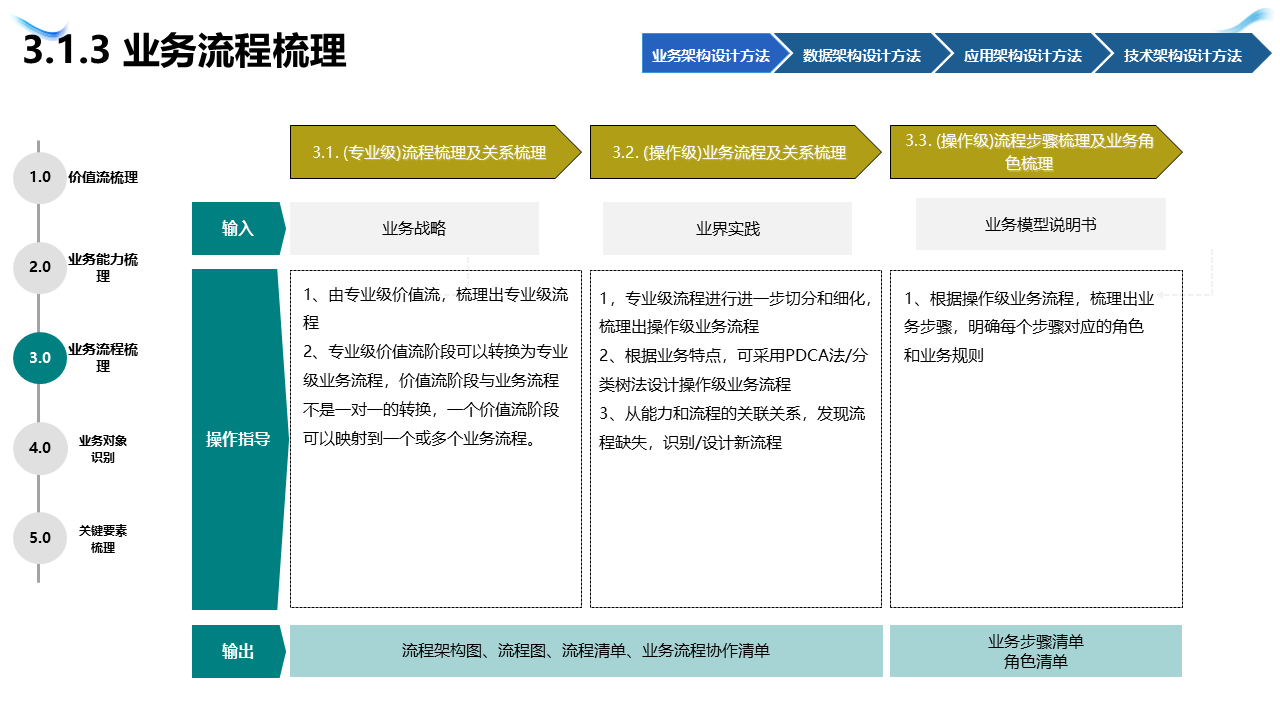Click text 专业级流程进行进一步切分和细化
1280x720 pixels.
[x=748, y=298]
